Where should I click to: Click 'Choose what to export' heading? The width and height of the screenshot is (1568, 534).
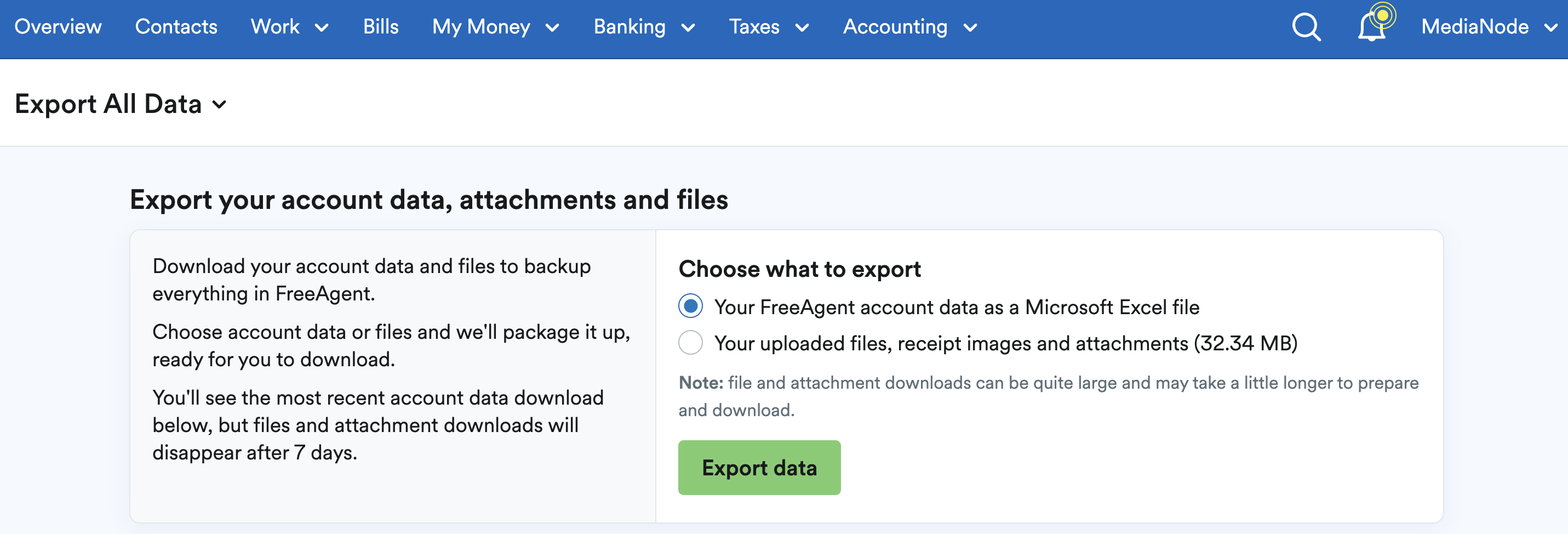click(799, 269)
